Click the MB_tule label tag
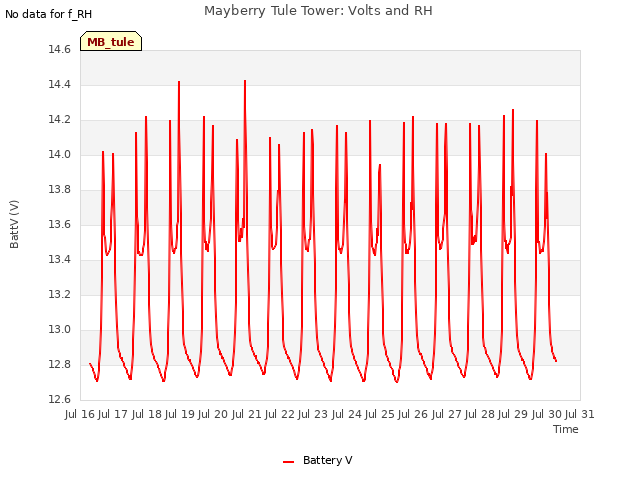Screen dimensions: 640x480 pyautogui.click(x=111, y=41)
